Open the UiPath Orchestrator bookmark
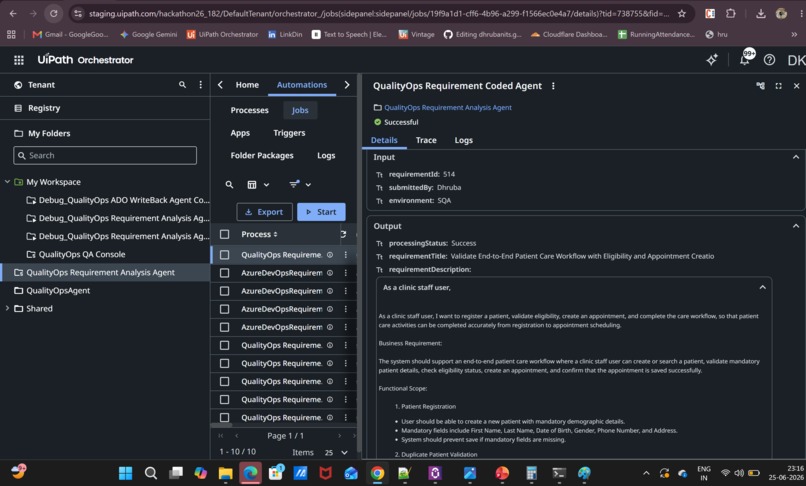 (x=223, y=34)
